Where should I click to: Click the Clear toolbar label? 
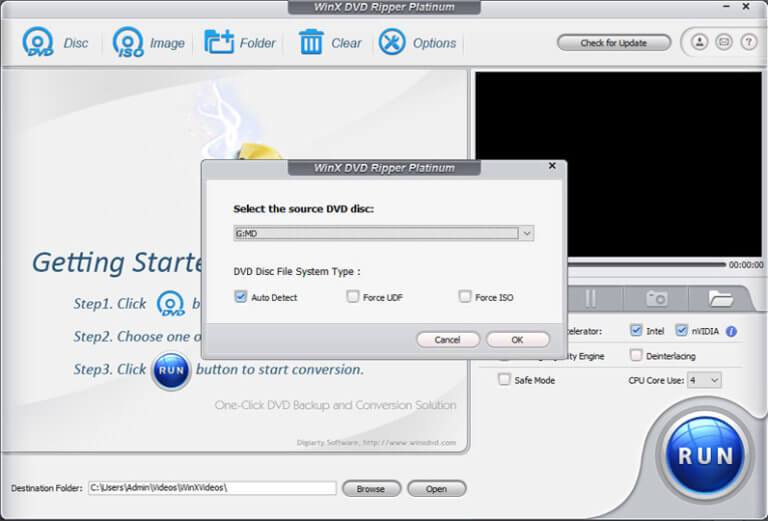click(346, 43)
